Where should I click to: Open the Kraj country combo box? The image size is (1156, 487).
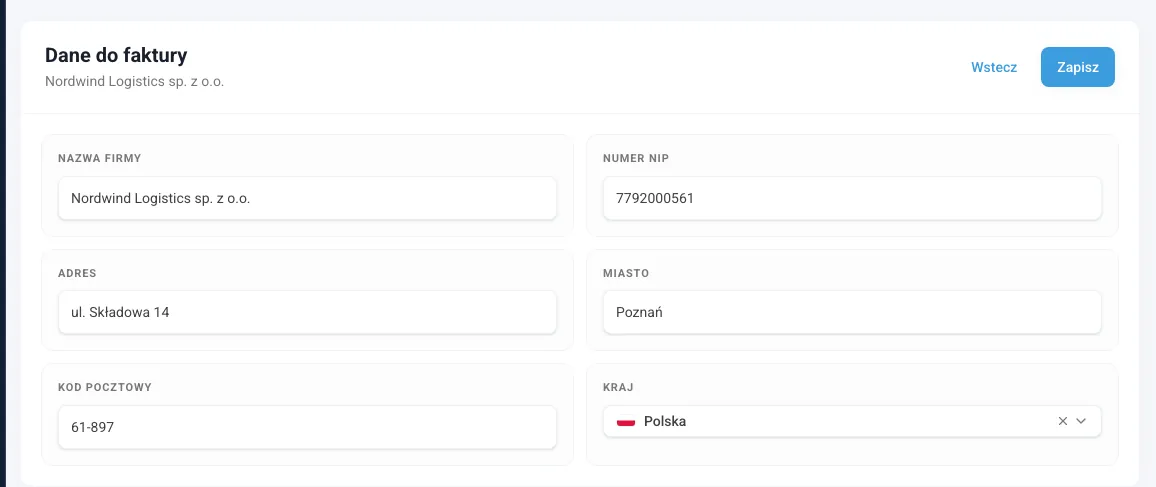852,421
